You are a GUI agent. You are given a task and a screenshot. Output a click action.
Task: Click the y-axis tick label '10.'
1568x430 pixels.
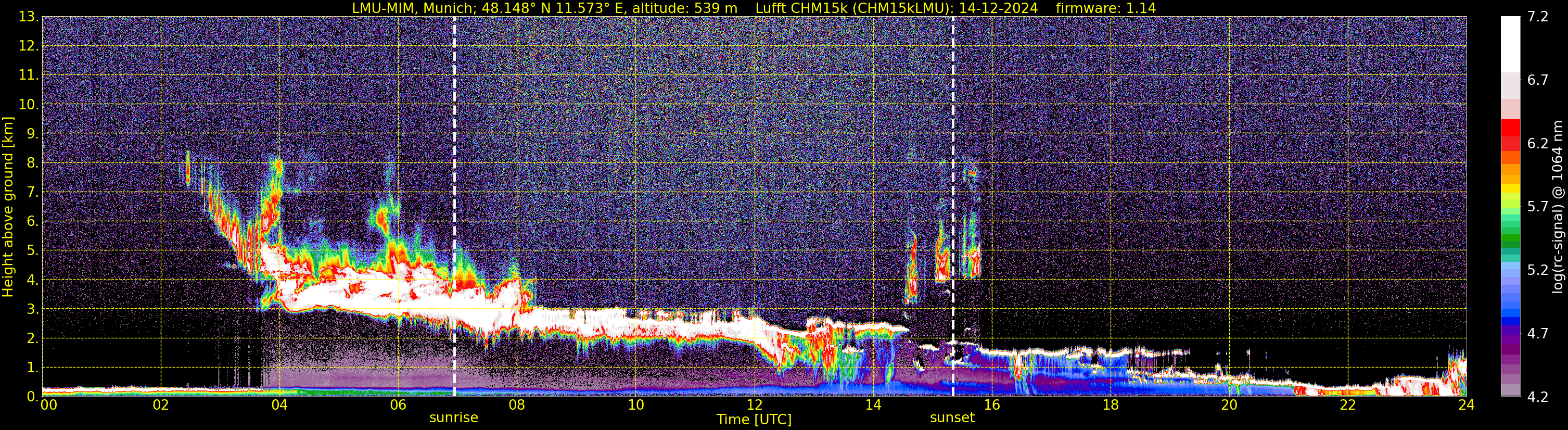tap(29, 105)
